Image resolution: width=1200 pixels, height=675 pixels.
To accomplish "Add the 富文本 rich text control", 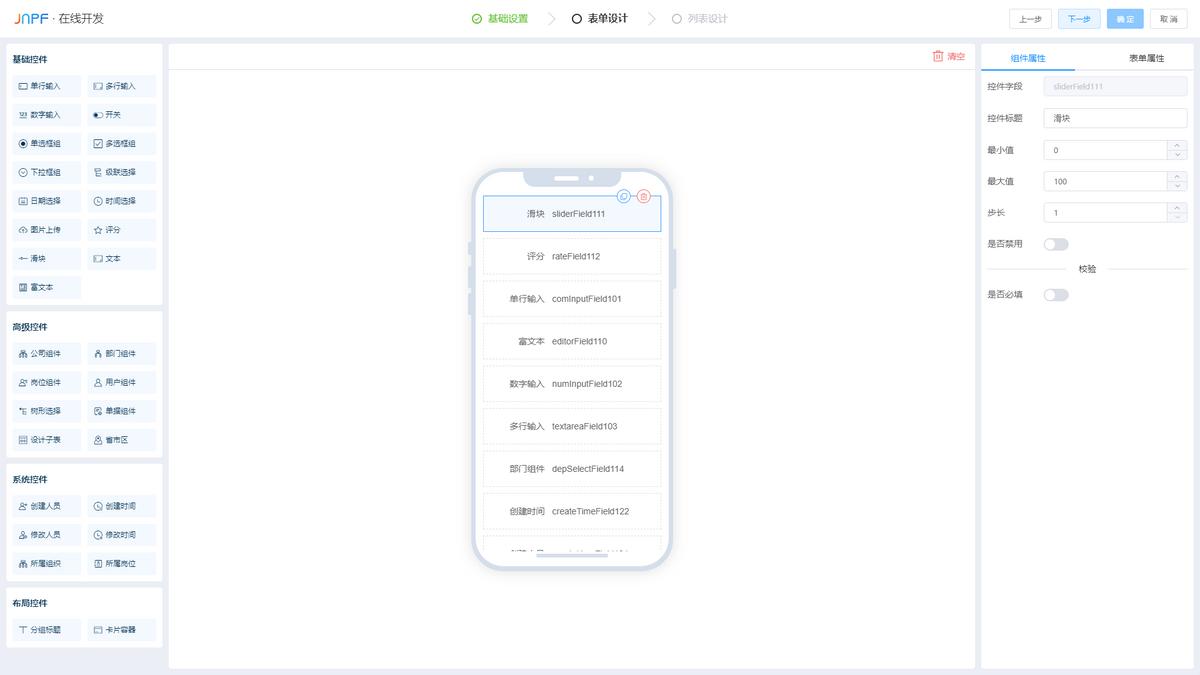I will [47, 287].
